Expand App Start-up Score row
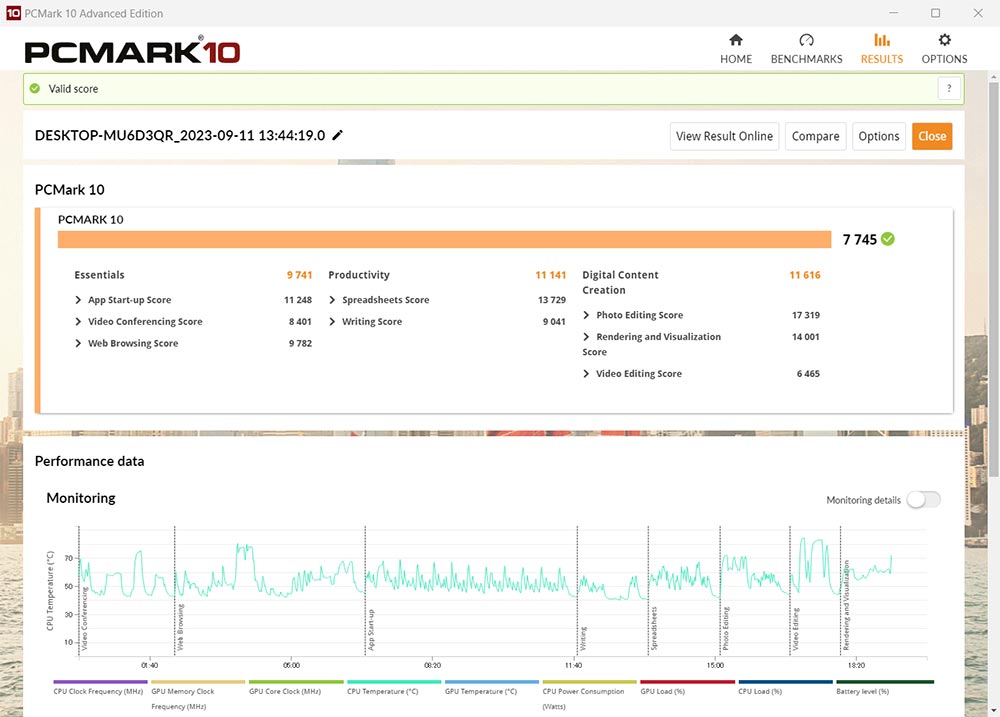This screenshot has height=717, width=1000. pos(79,300)
